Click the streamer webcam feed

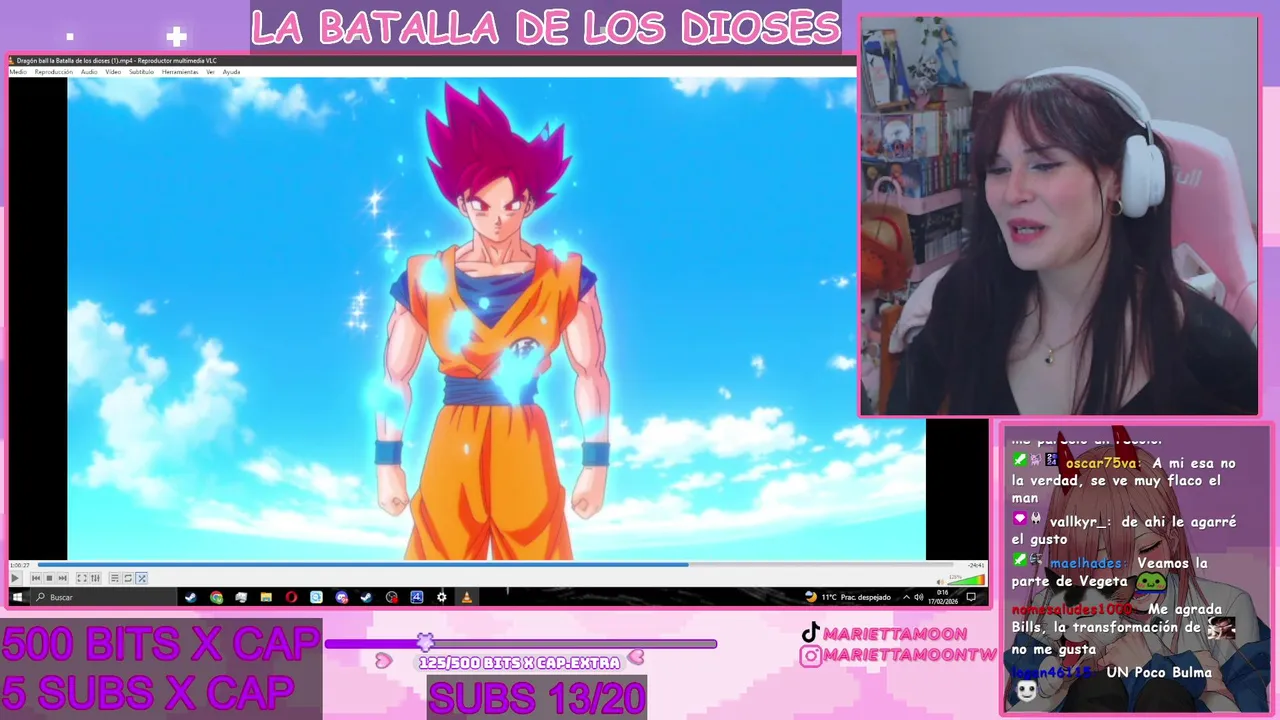point(1059,215)
